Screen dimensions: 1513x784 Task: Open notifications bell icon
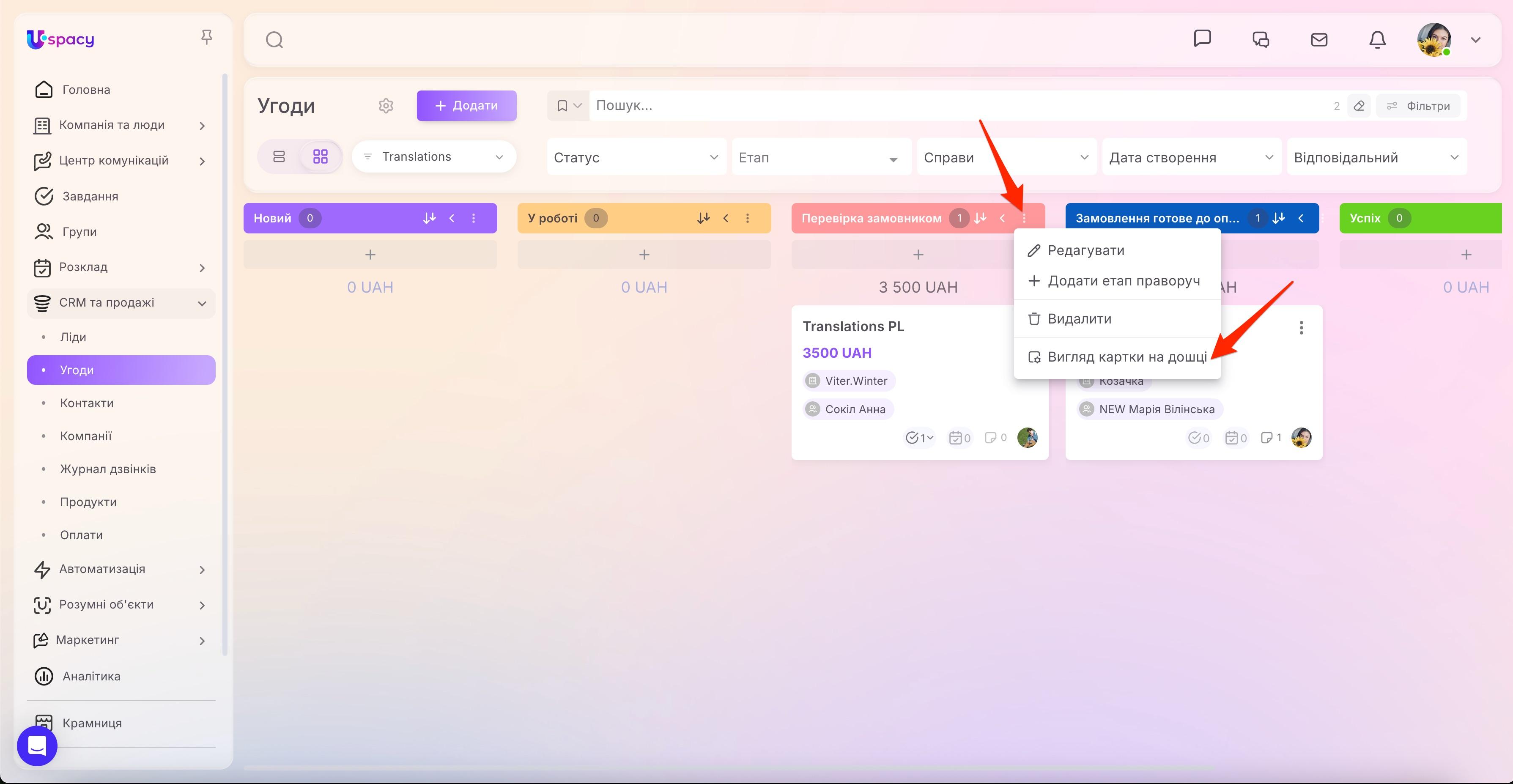click(x=1377, y=39)
